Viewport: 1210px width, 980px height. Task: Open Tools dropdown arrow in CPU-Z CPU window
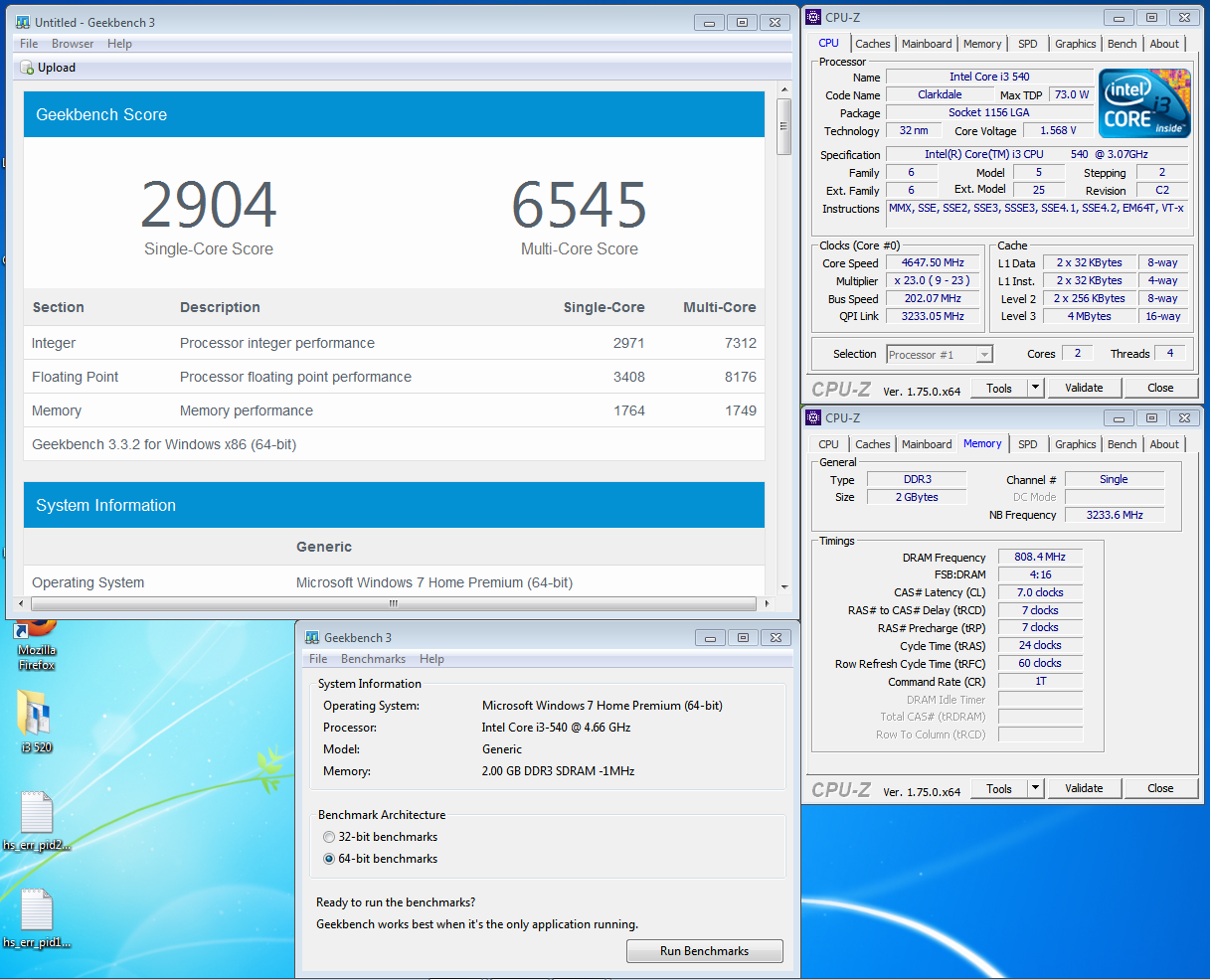1035,388
